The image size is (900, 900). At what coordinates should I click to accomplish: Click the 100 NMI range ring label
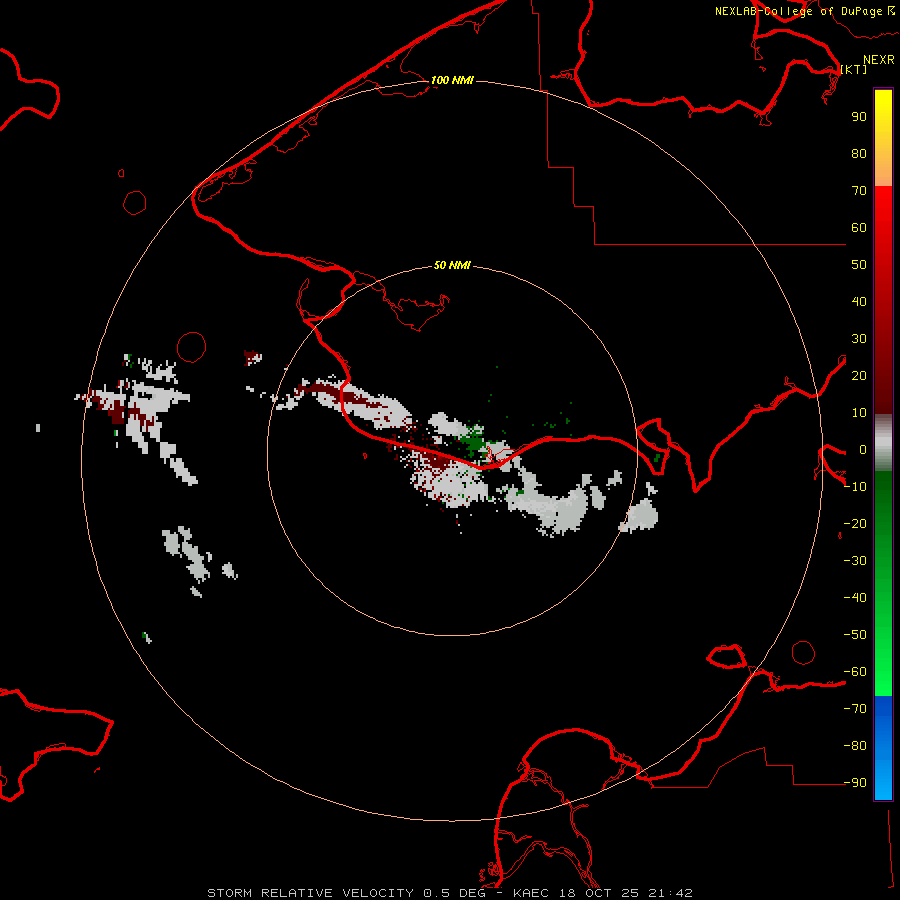452,80
